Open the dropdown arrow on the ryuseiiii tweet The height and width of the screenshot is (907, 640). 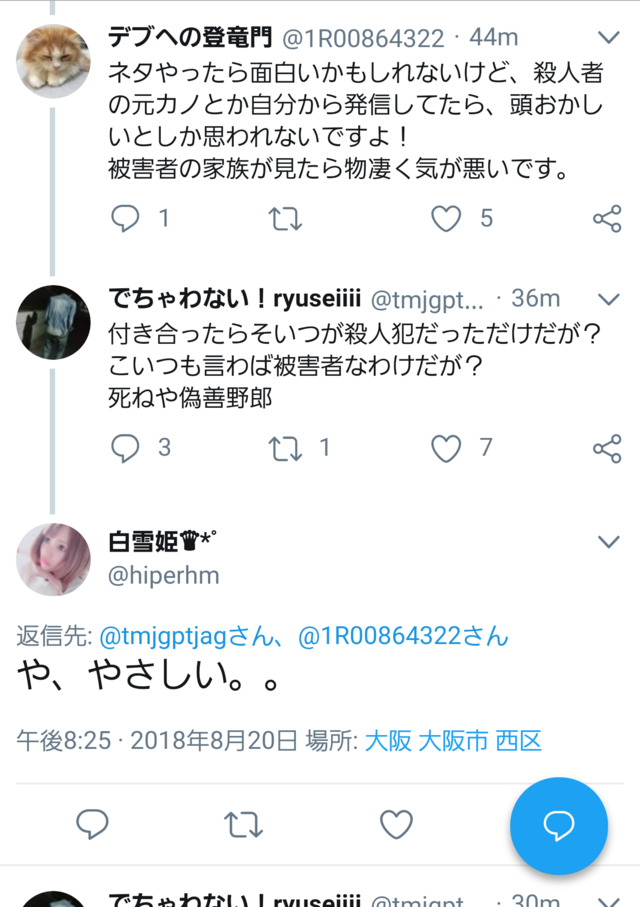pos(608,299)
